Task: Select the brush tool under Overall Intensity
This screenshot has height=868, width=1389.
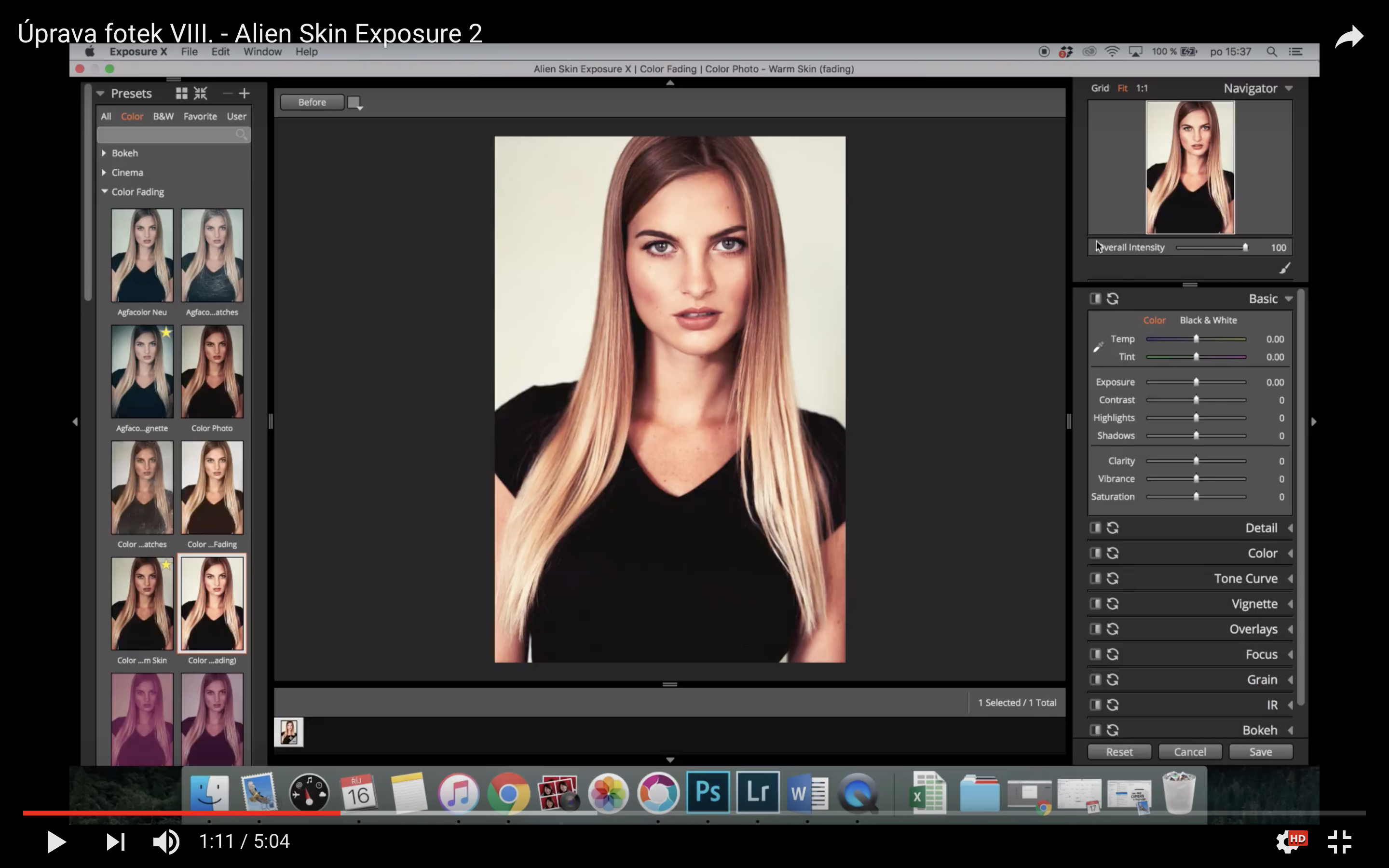Action: point(1284,268)
